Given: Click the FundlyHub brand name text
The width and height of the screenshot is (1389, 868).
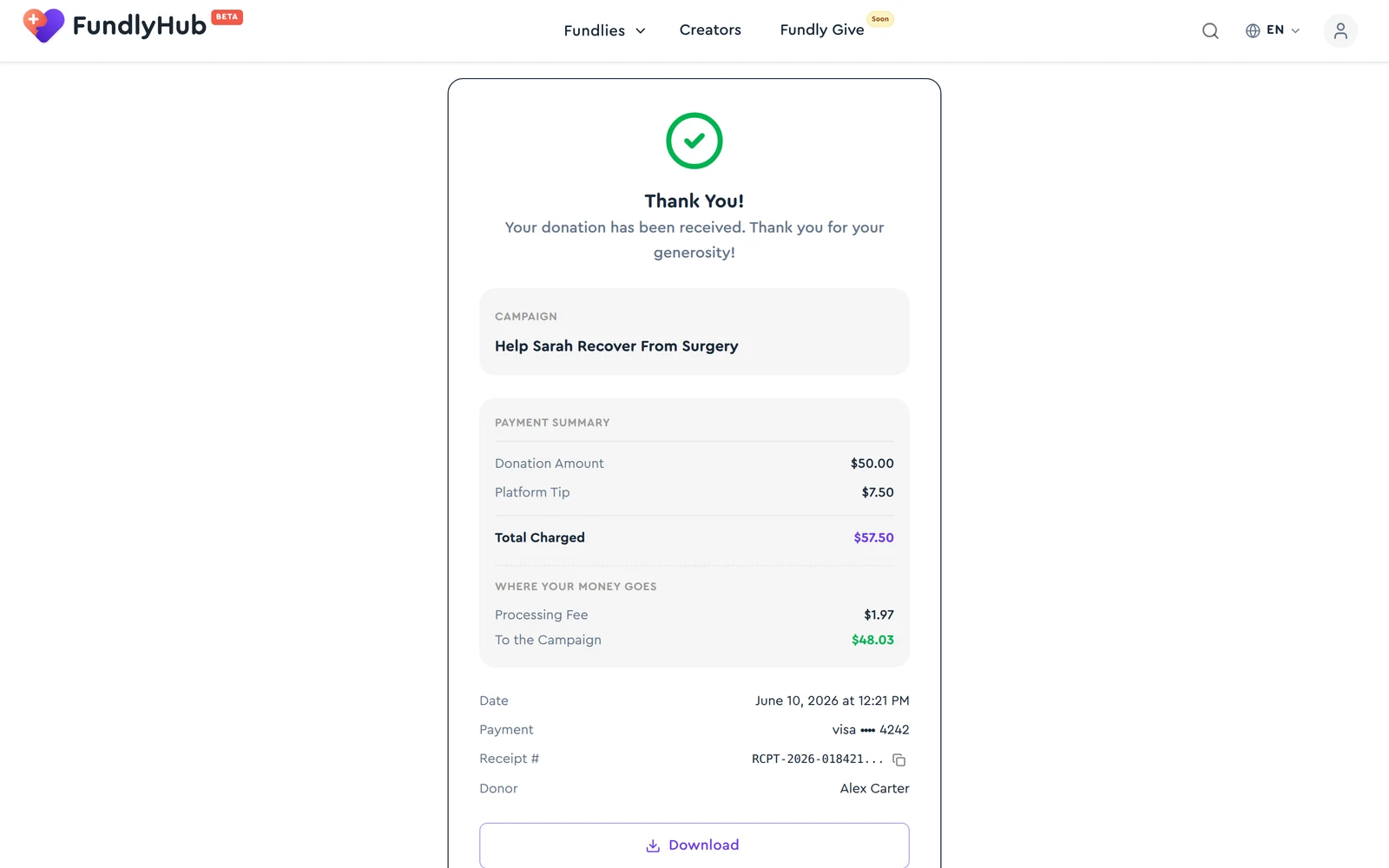Looking at the screenshot, I should click(x=140, y=26).
